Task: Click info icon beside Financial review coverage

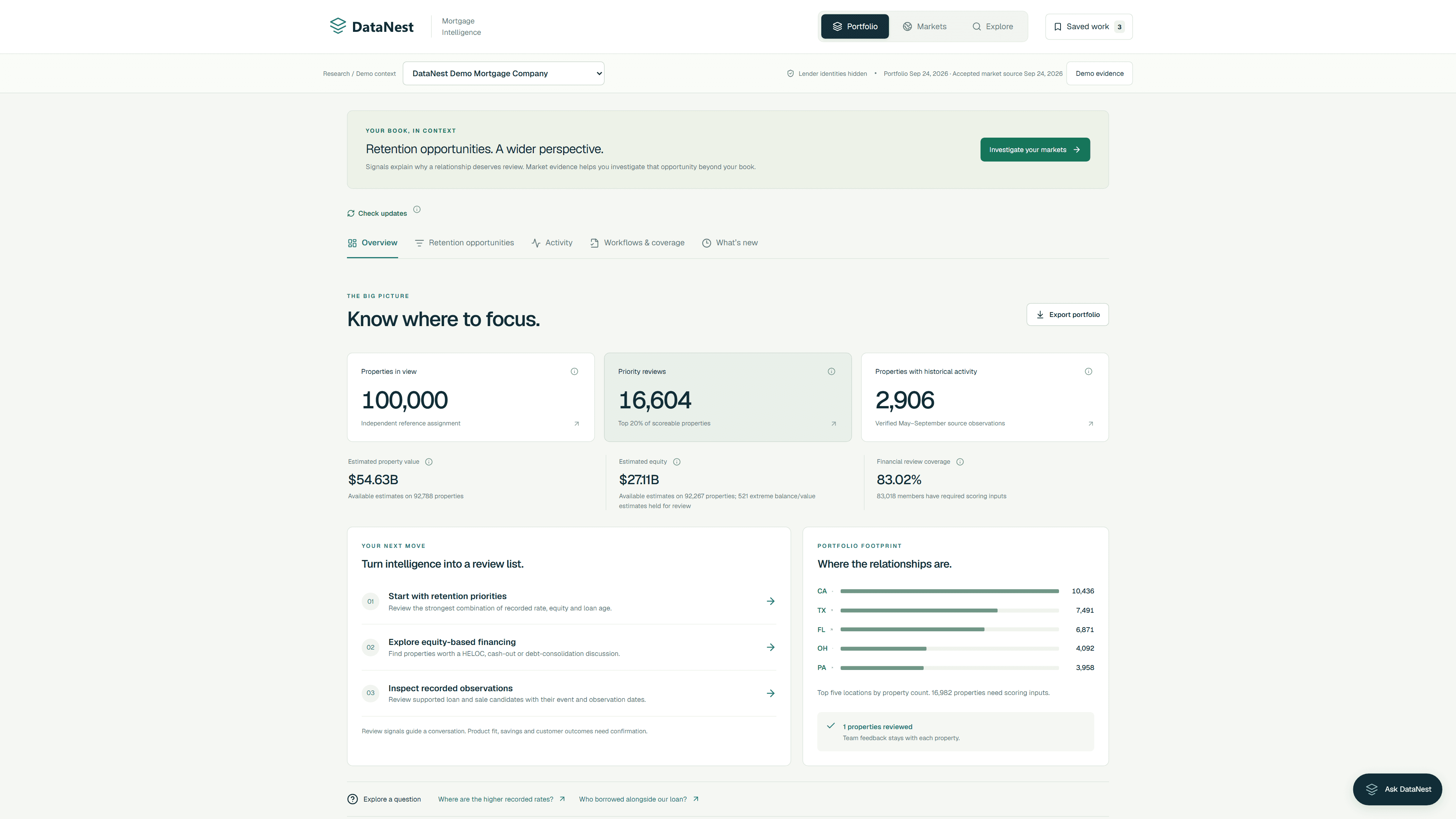Action: pos(960,462)
